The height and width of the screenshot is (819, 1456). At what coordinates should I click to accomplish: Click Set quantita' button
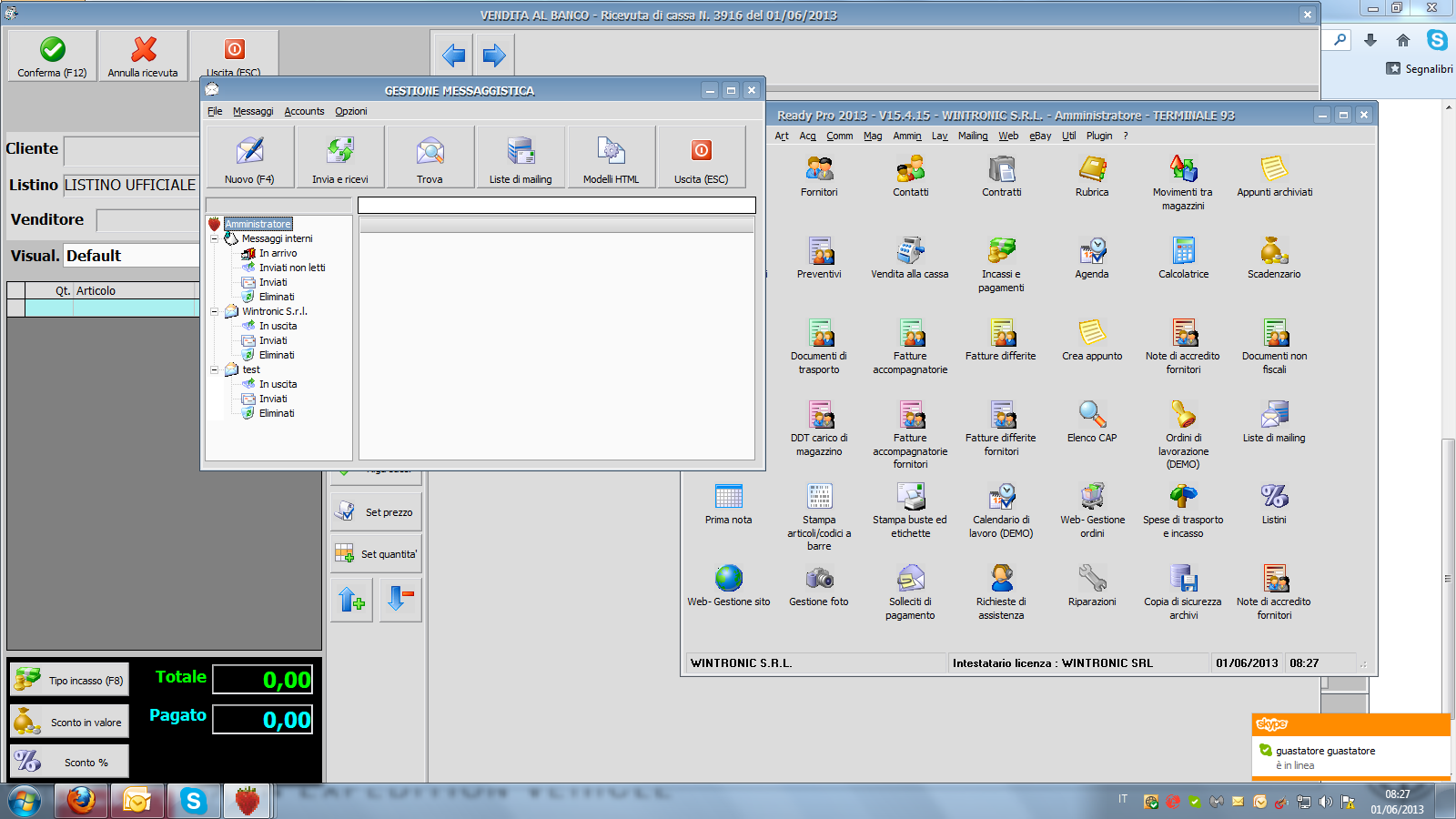point(376,553)
